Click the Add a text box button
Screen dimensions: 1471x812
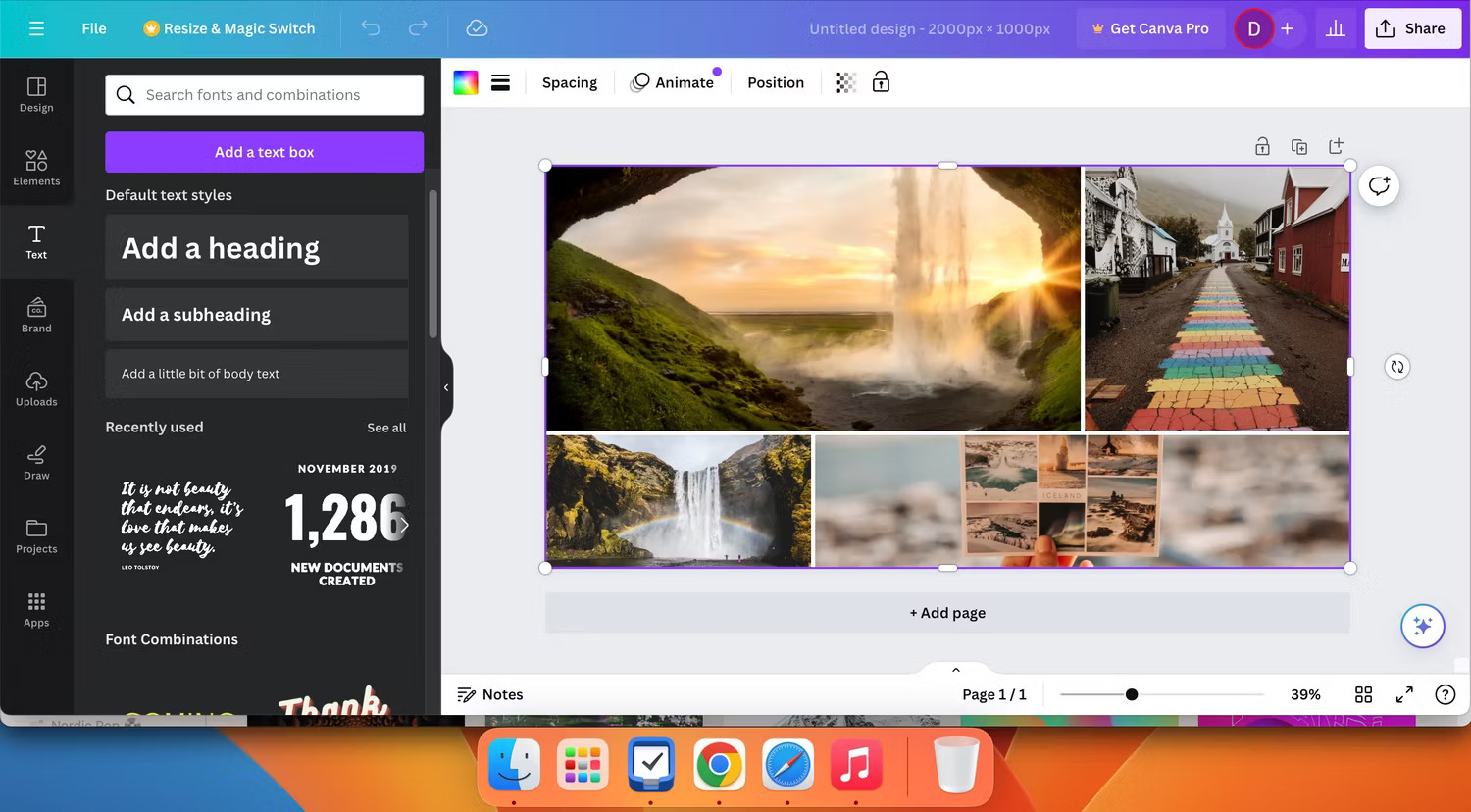click(264, 152)
